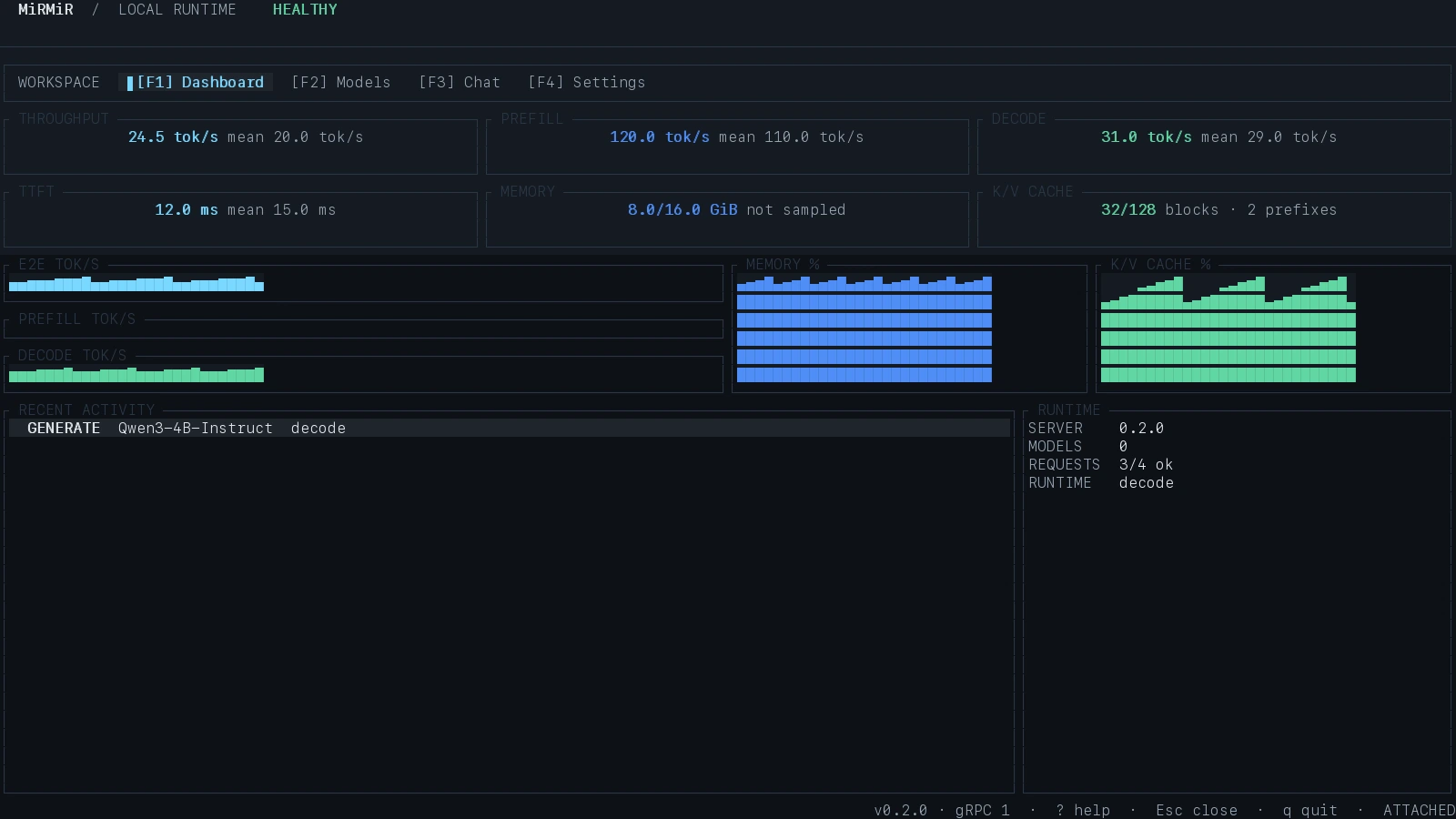This screenshot has height=819, width=1456.
Task: Select the decode 31.0 tok/s value
Action: pyautogui.click(x=1147, y=136)
